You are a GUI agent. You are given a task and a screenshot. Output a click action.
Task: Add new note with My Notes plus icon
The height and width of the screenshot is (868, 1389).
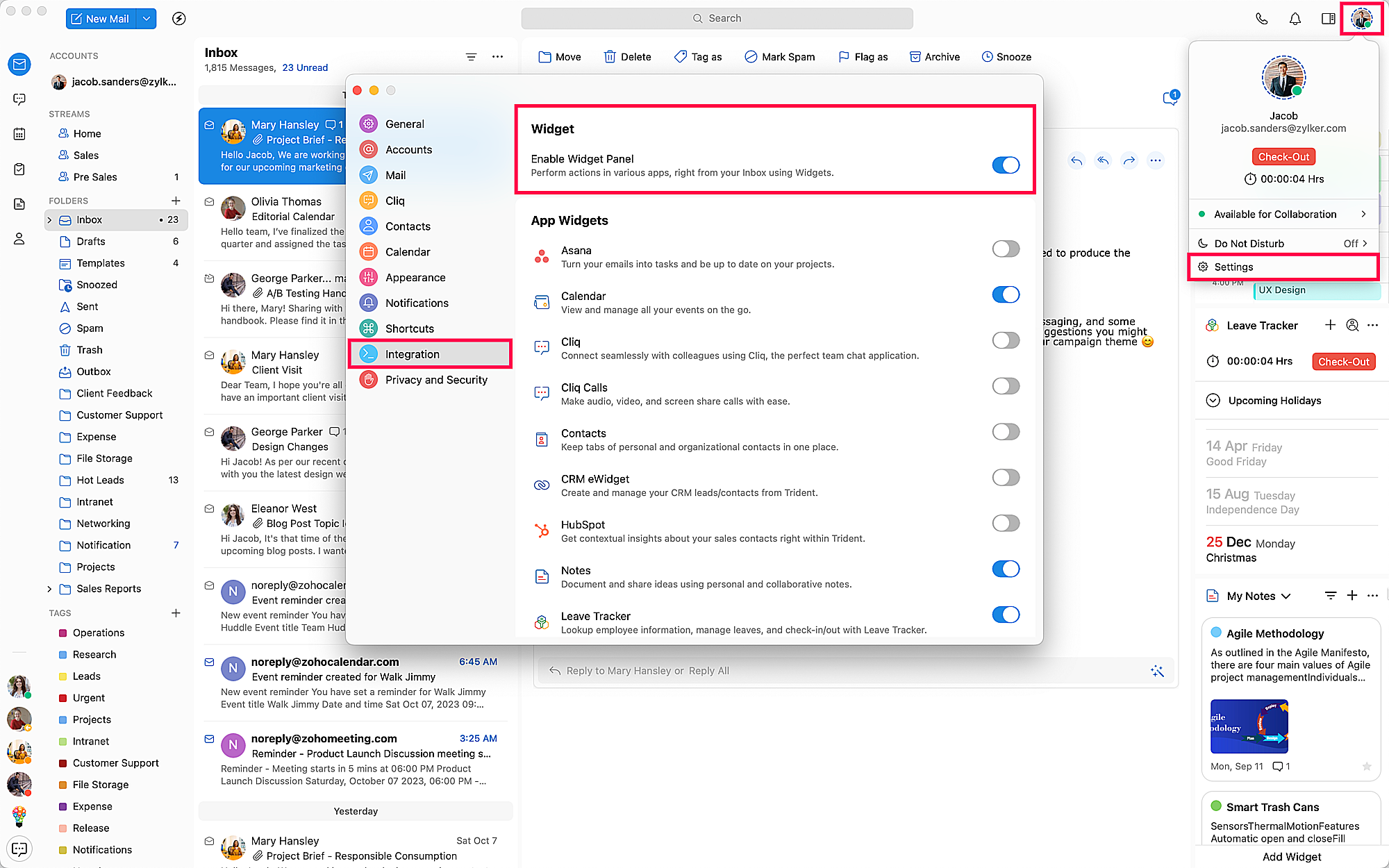pyautogui.click(x=1351, y=596)
